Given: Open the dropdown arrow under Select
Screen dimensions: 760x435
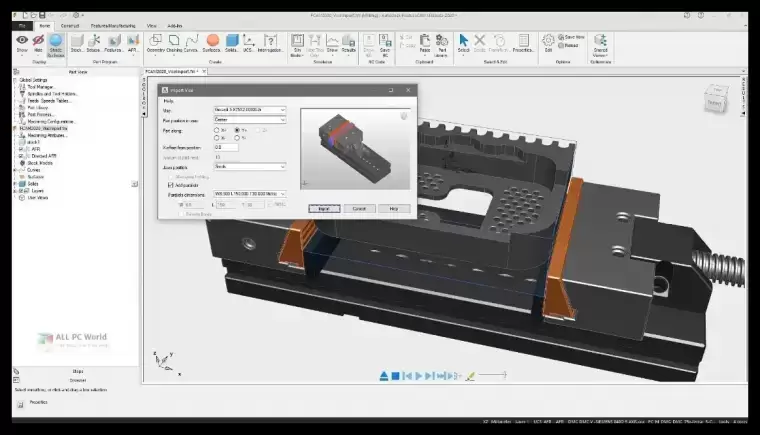Looking at the screenshot, I should pos(463,55).
